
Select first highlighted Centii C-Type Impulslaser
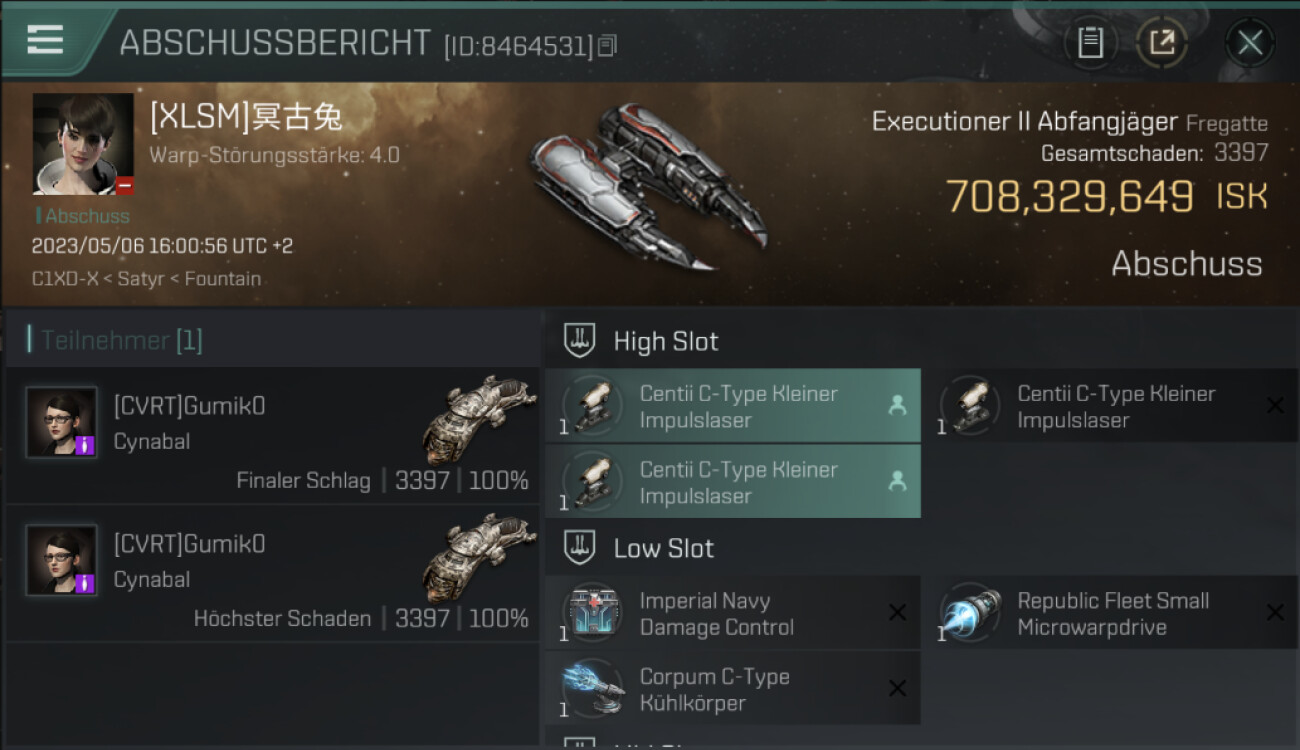coord(733,406)
